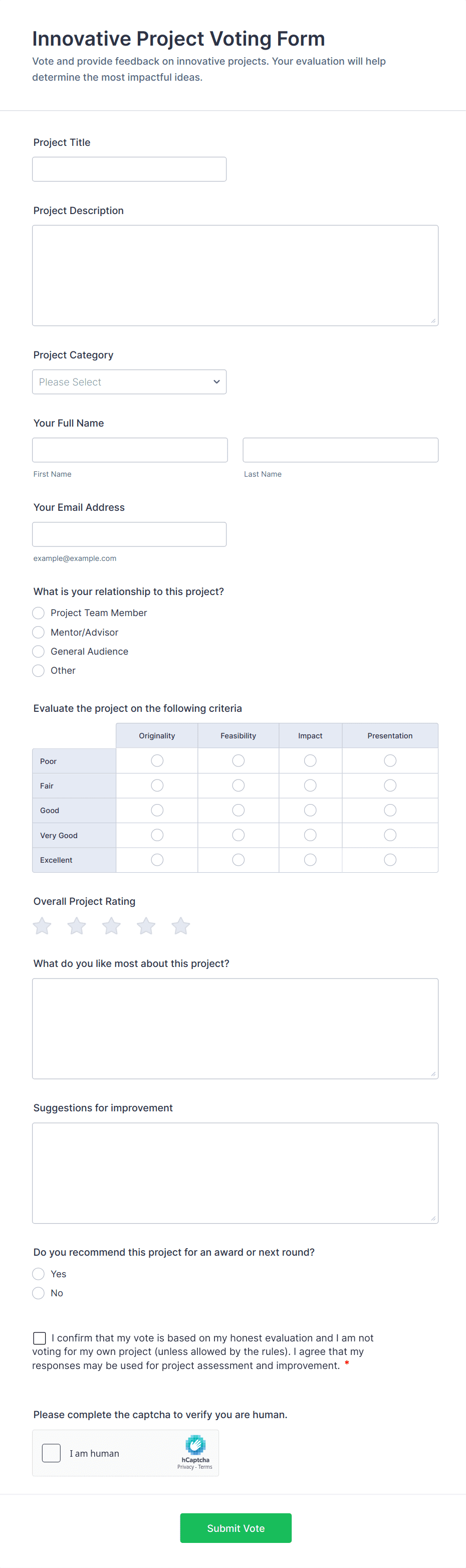Viewport: 466px width, 1568px height.
Task: Select Yes for award recommendation
Action: tap(38, 1273)
